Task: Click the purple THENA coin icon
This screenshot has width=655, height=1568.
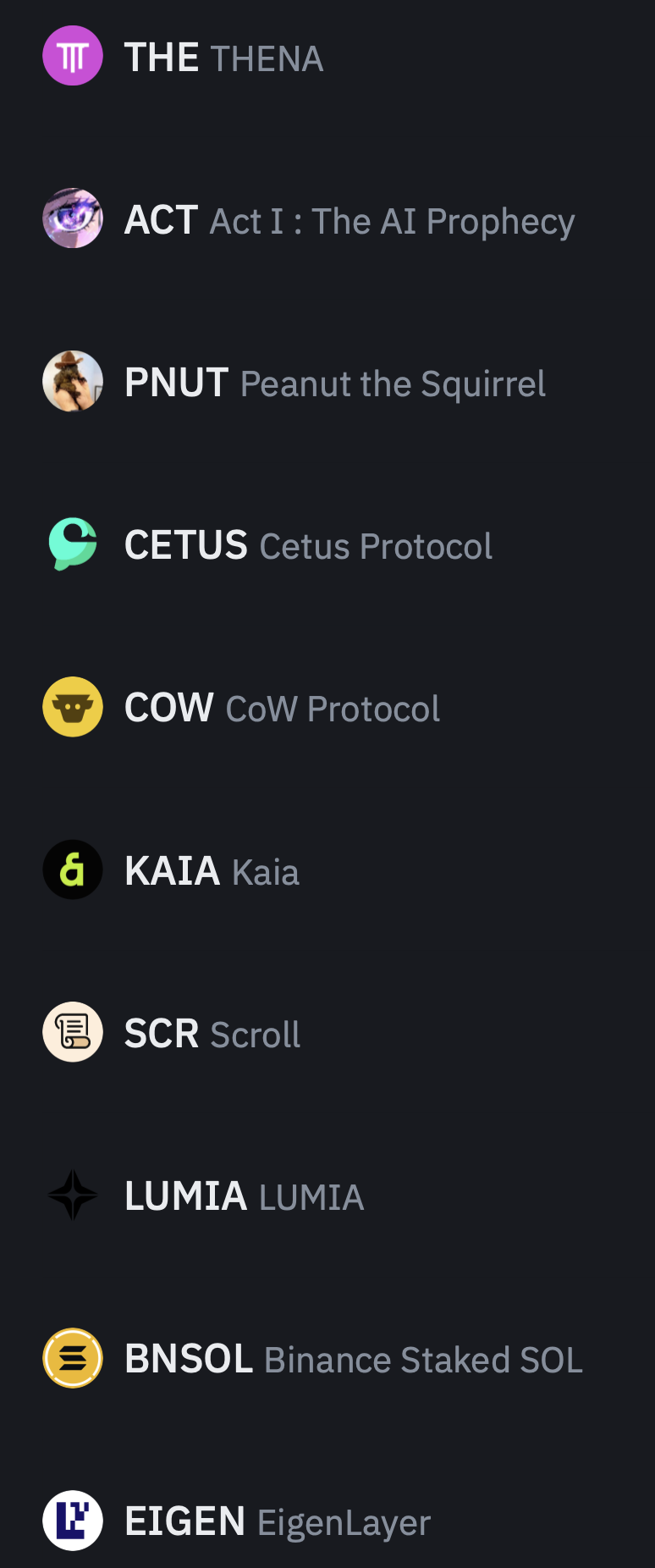Action: click(73, 56)
